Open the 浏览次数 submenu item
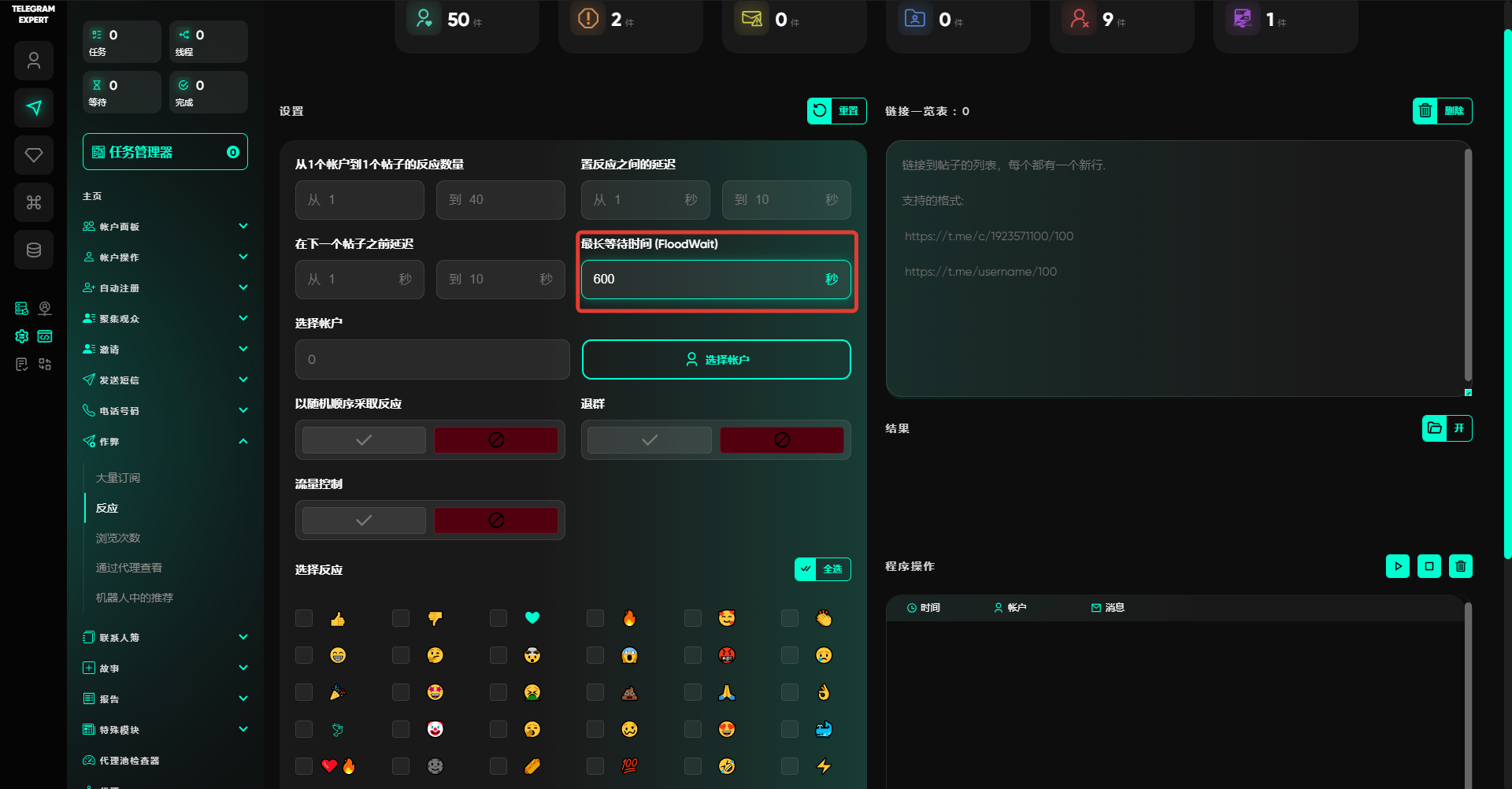Viewport: 1512px width, 789px height. 118,538
